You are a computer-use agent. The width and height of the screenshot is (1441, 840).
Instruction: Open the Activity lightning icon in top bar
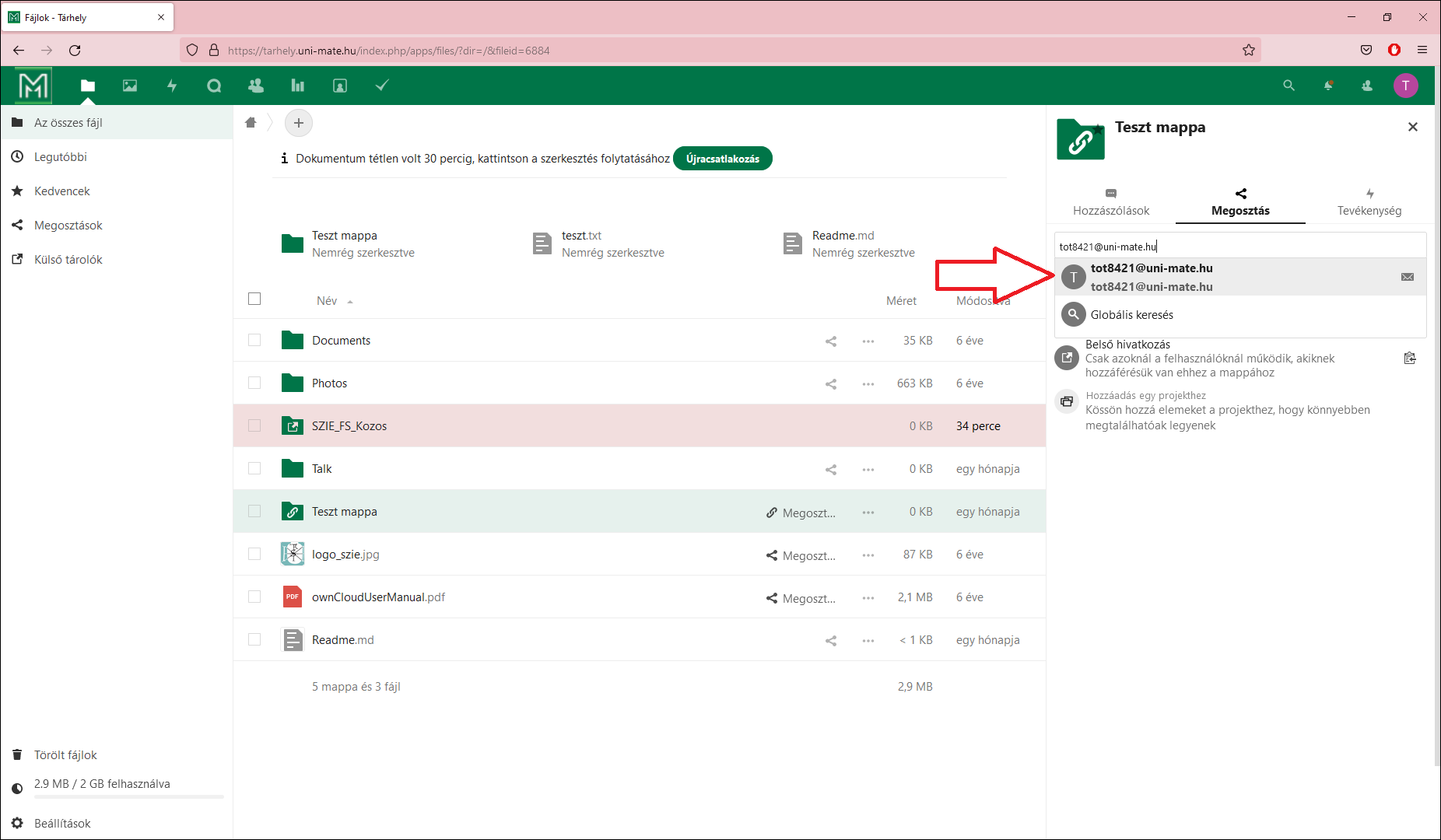[172, 86]
